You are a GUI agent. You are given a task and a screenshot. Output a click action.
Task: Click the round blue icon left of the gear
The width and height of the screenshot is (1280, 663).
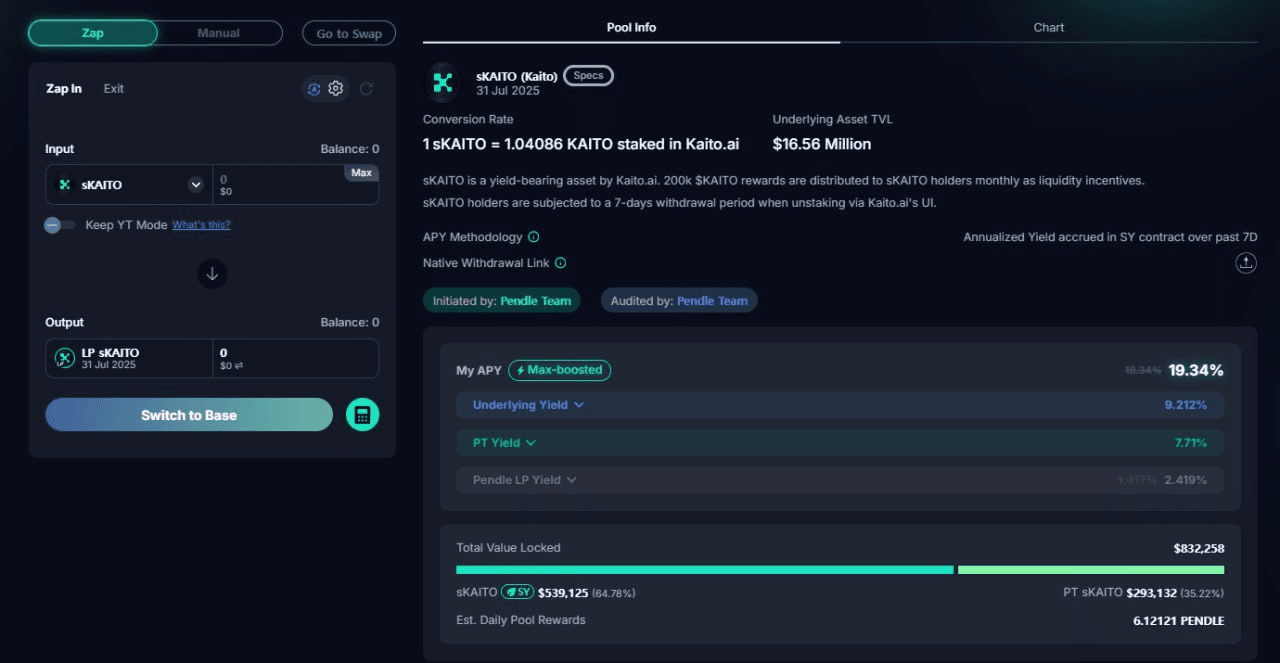click(314, 89)
